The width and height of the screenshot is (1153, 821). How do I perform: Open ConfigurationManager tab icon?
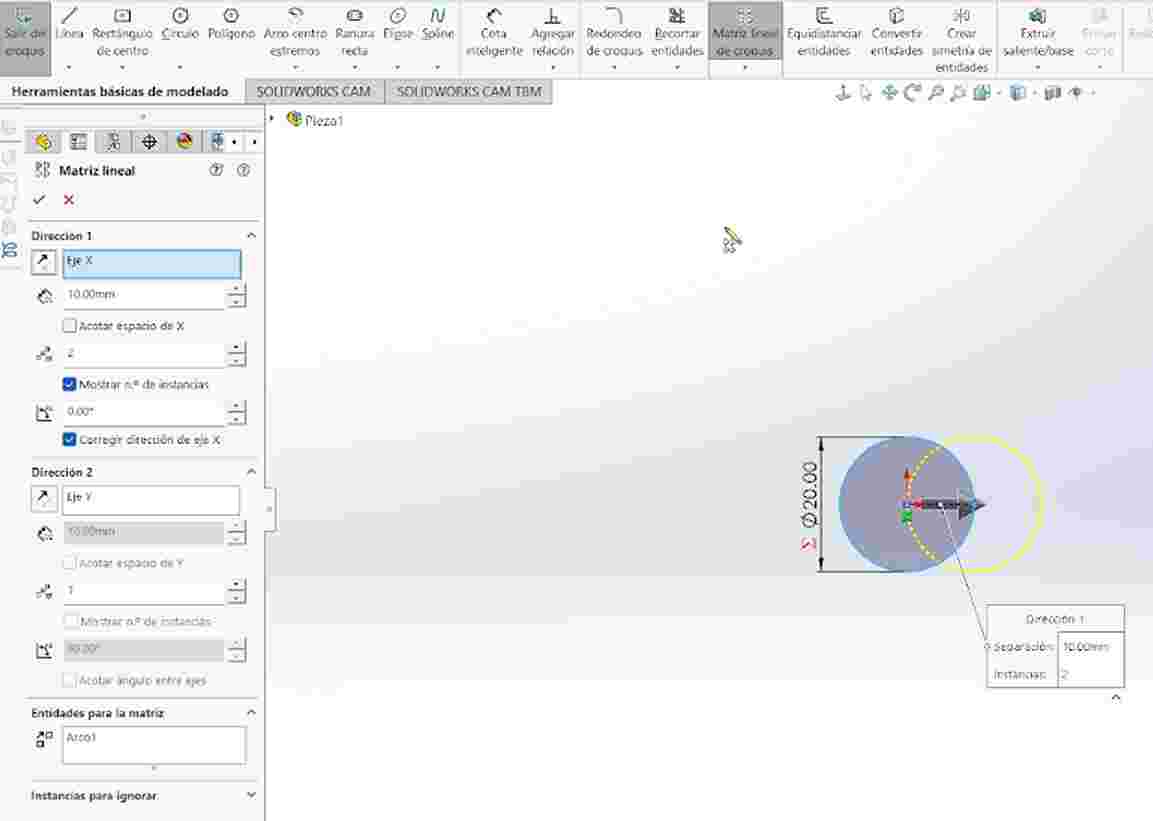[113, 141]
